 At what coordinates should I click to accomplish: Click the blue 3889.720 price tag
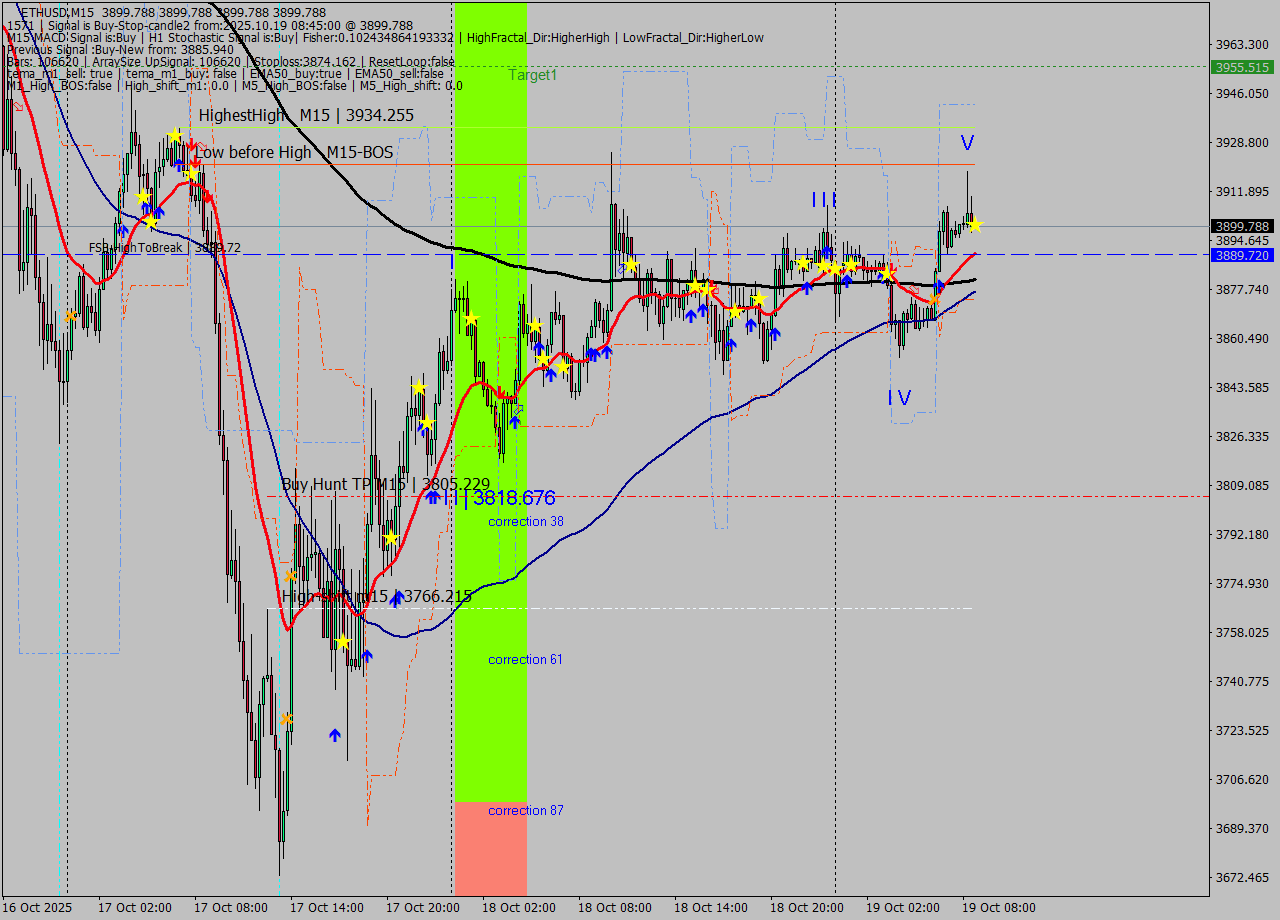(x=1241, y=256)
